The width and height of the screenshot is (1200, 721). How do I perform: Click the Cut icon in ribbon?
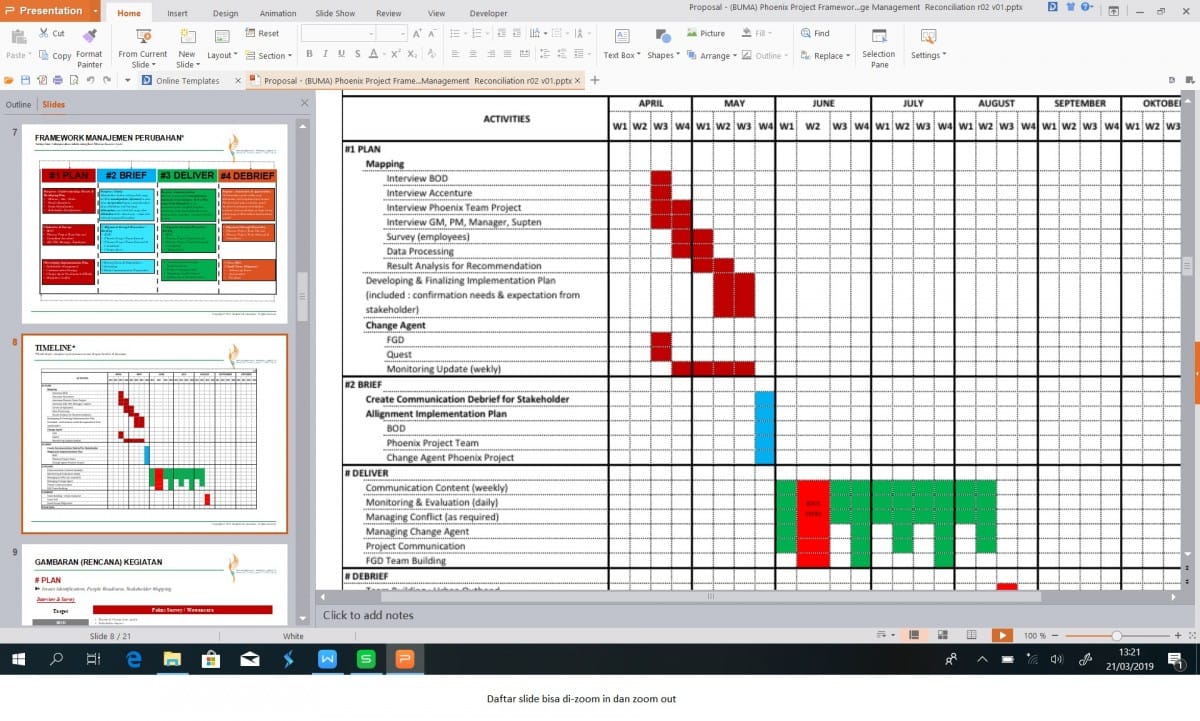pos(52,33)
